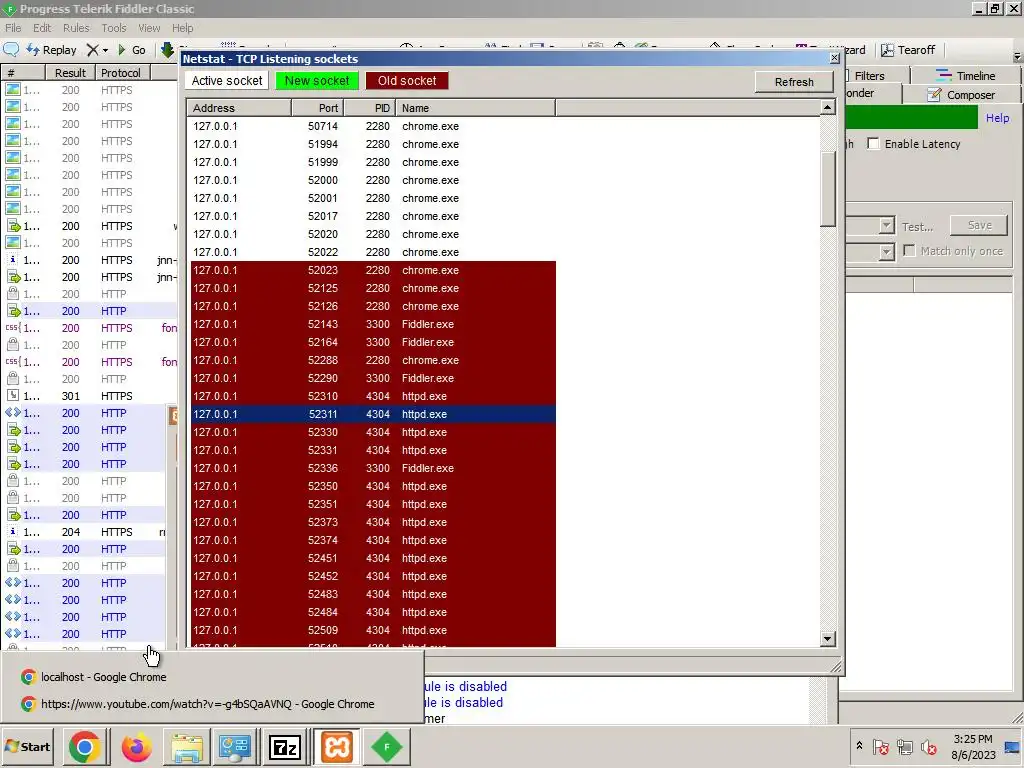This screenshot has width=1024, height=768.
Task: Sort sessions by the Result column header
Action: pos(70,72)
